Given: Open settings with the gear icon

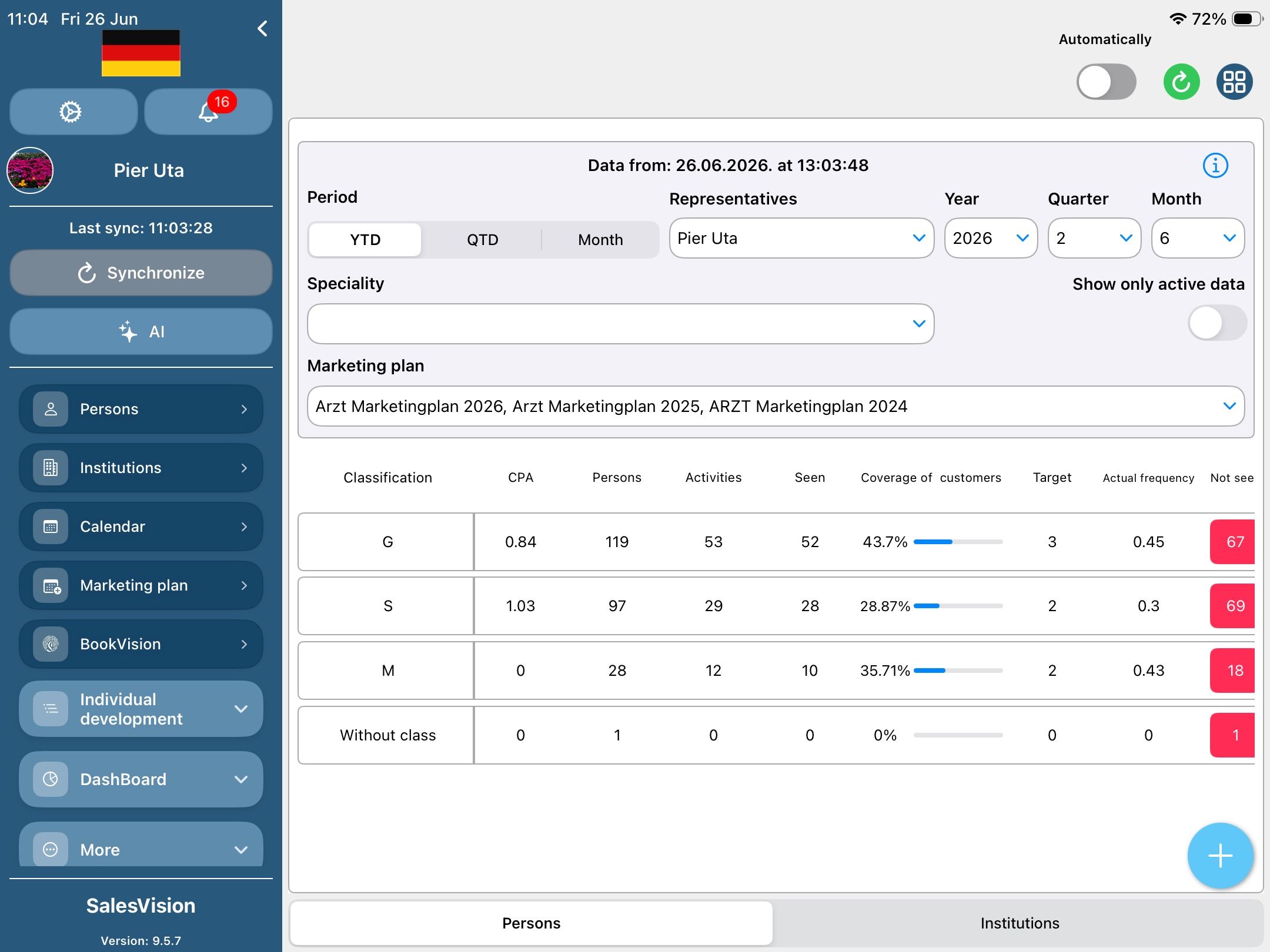Looking at the screenshot, I should [73, 112].
